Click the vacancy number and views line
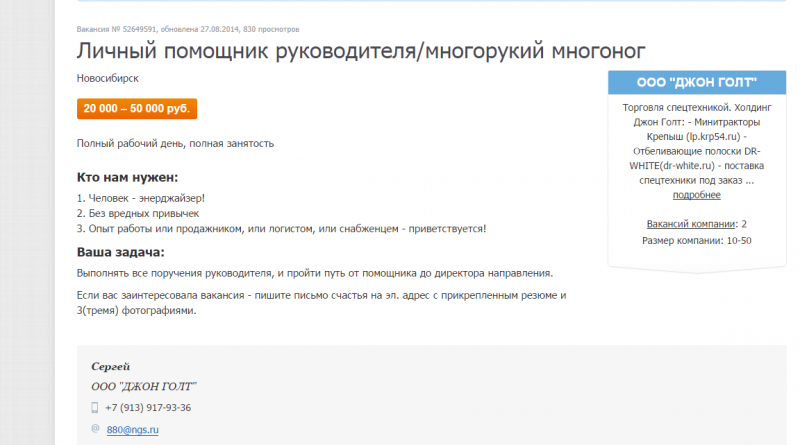This screenshot has width=800, height=445. click(x=201, y=30)
